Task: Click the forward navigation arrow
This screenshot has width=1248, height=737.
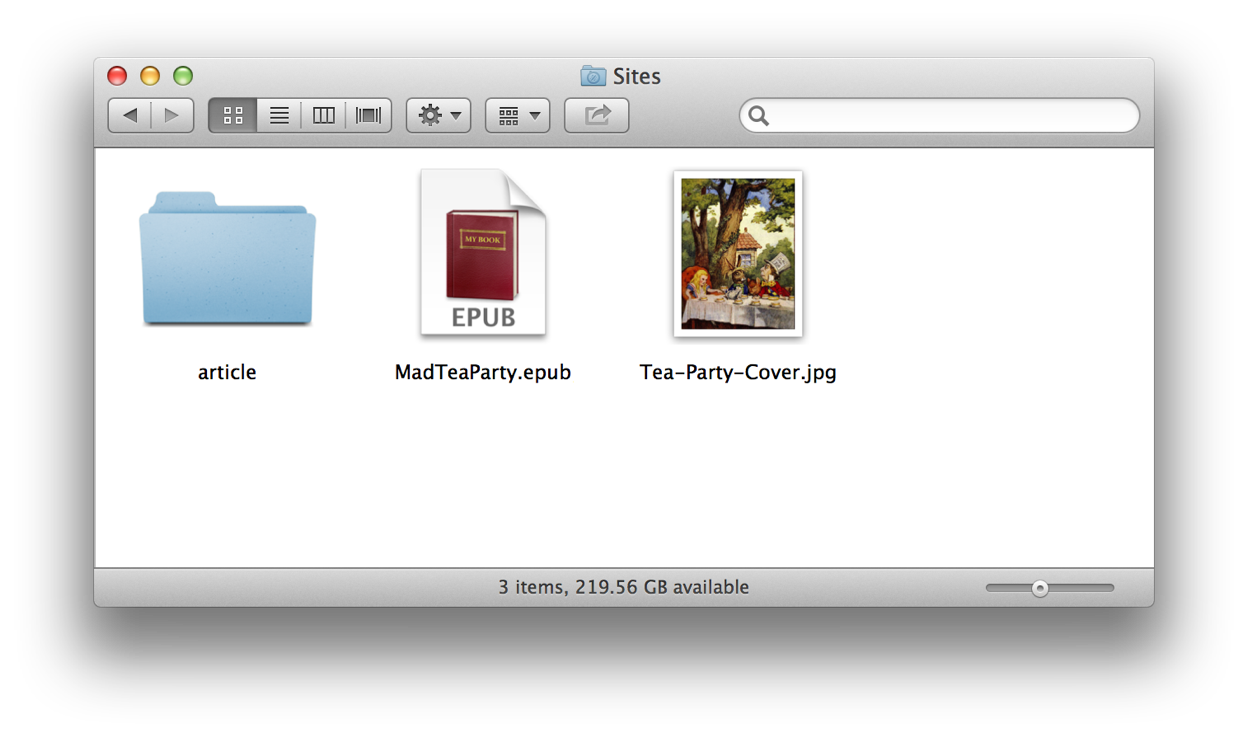Action: pyautogui.click(x=171, y=115)
